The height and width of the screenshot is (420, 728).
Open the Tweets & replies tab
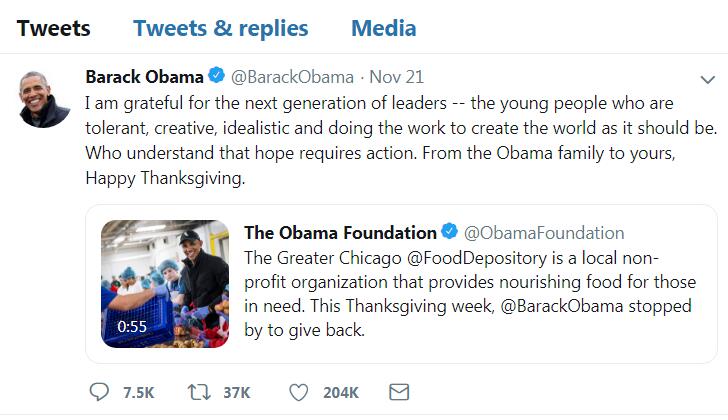[x=221, y=28]
